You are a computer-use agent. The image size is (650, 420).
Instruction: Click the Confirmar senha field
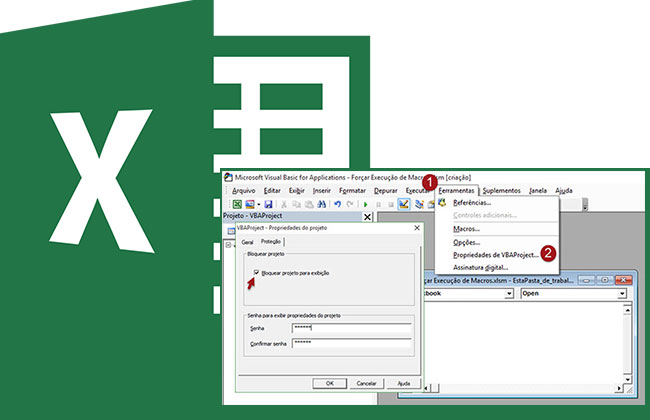tap(352, 343)
